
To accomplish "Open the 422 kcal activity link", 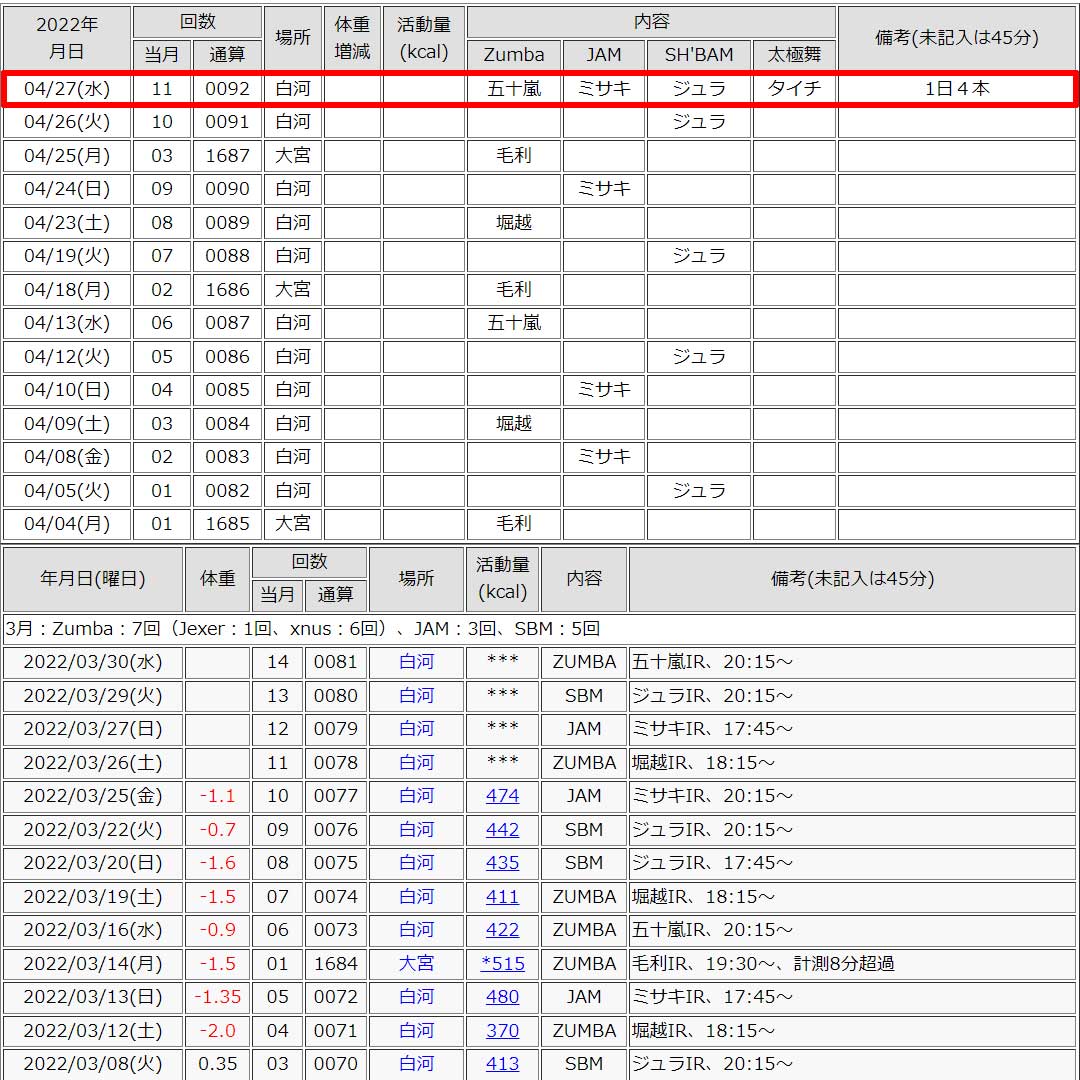I will coord(502,930).
